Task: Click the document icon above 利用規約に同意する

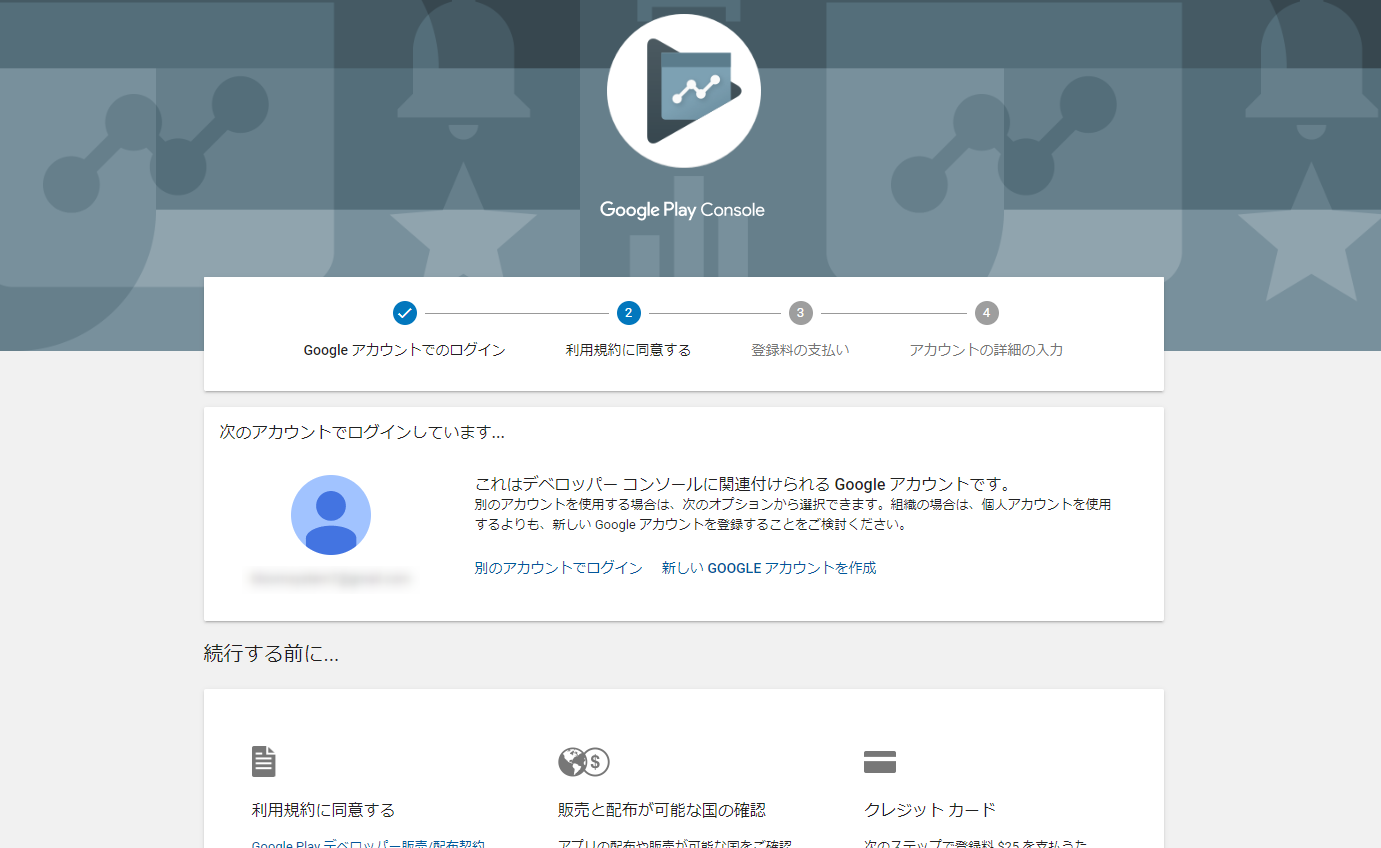Action: point(263,762)
